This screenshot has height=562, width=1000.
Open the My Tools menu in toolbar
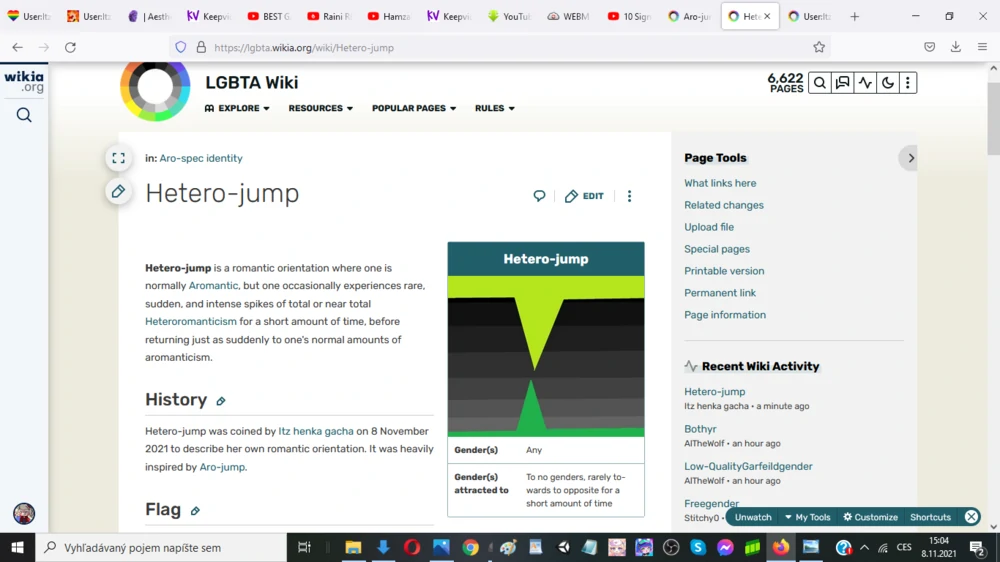pos(807,517)
